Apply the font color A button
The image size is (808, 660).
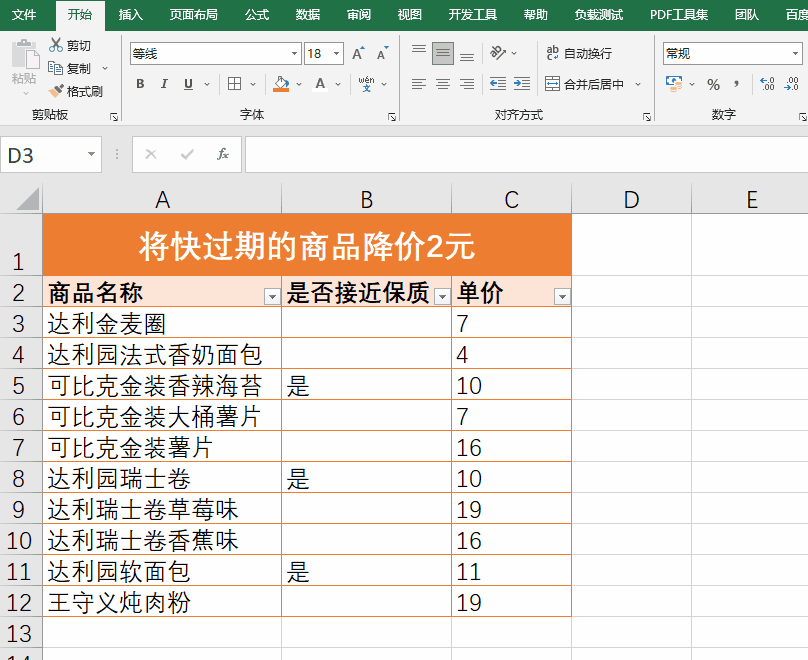point(321,84)
